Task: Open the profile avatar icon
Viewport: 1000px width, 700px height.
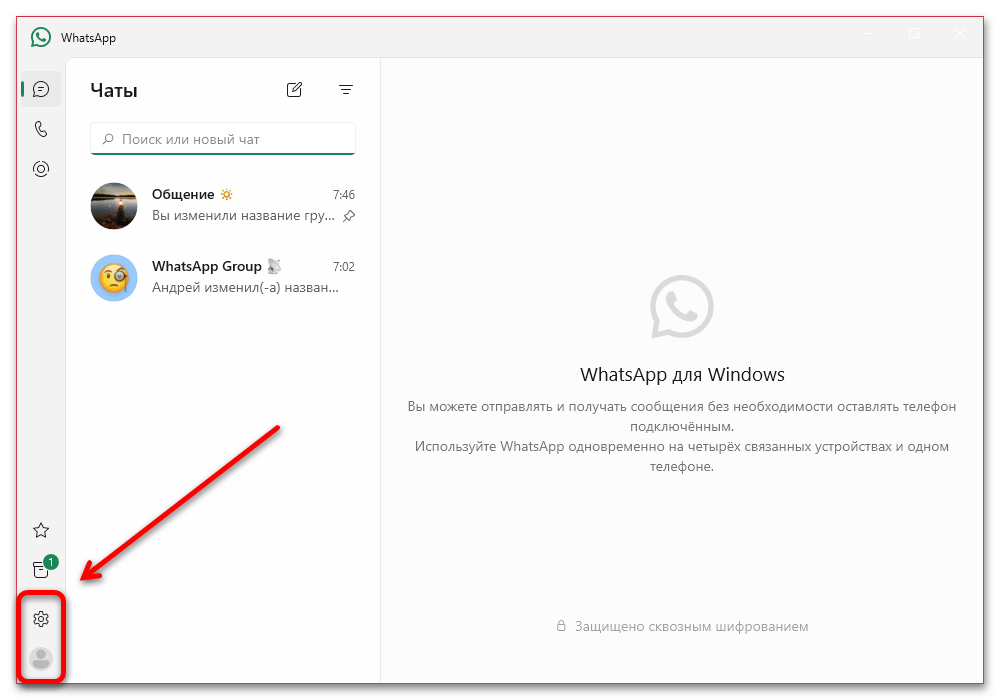Action: (41, 659)
